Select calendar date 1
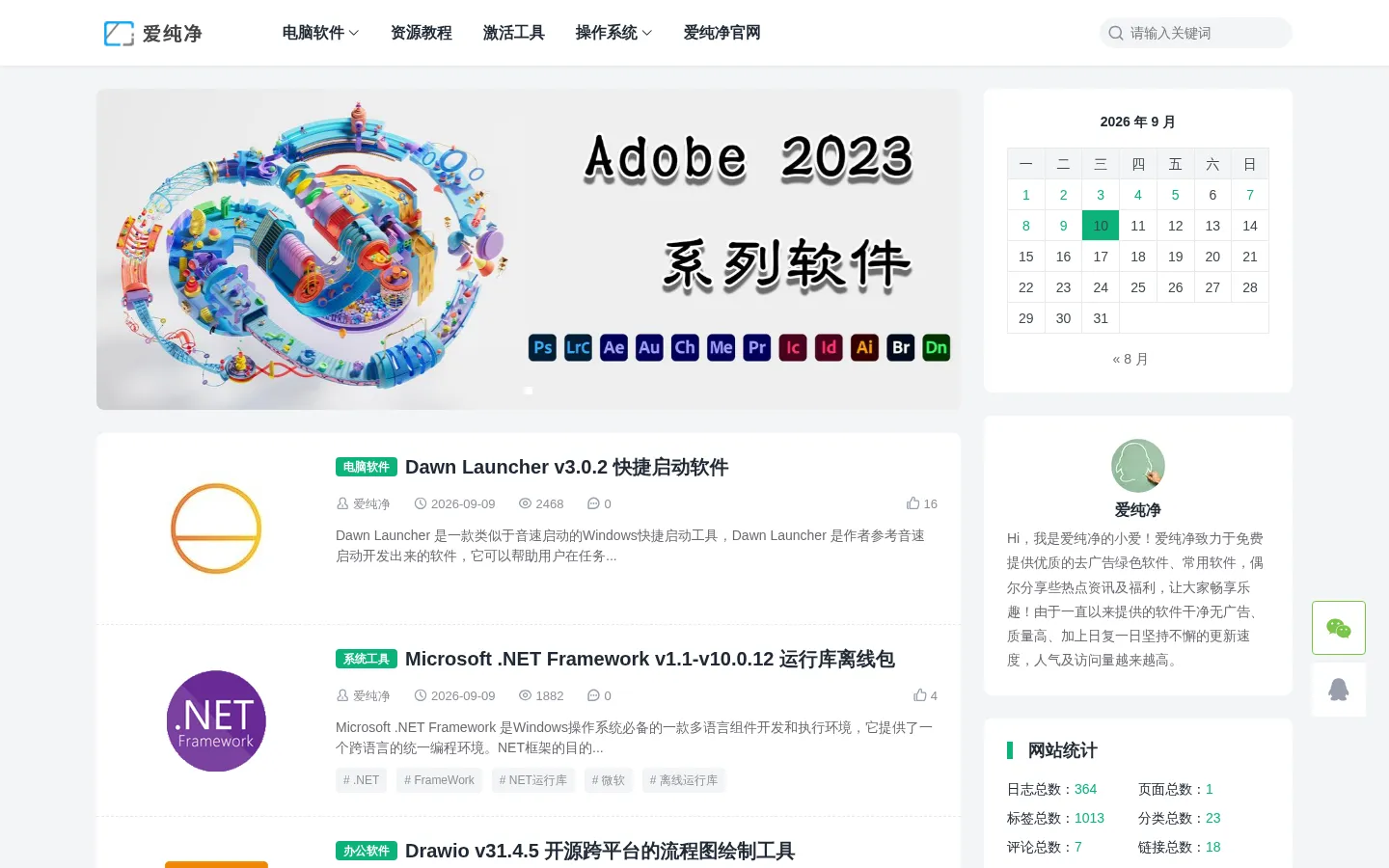Image resolution: width=1389 pixels, height=868 pixels. point(1026,195)
